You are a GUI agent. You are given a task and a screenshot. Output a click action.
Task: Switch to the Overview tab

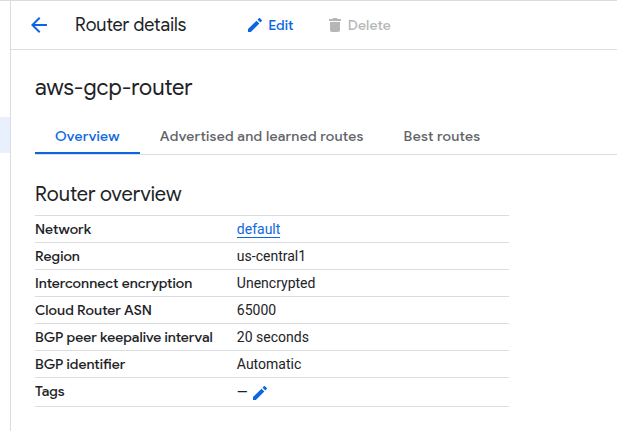click(x=87, y=136)
